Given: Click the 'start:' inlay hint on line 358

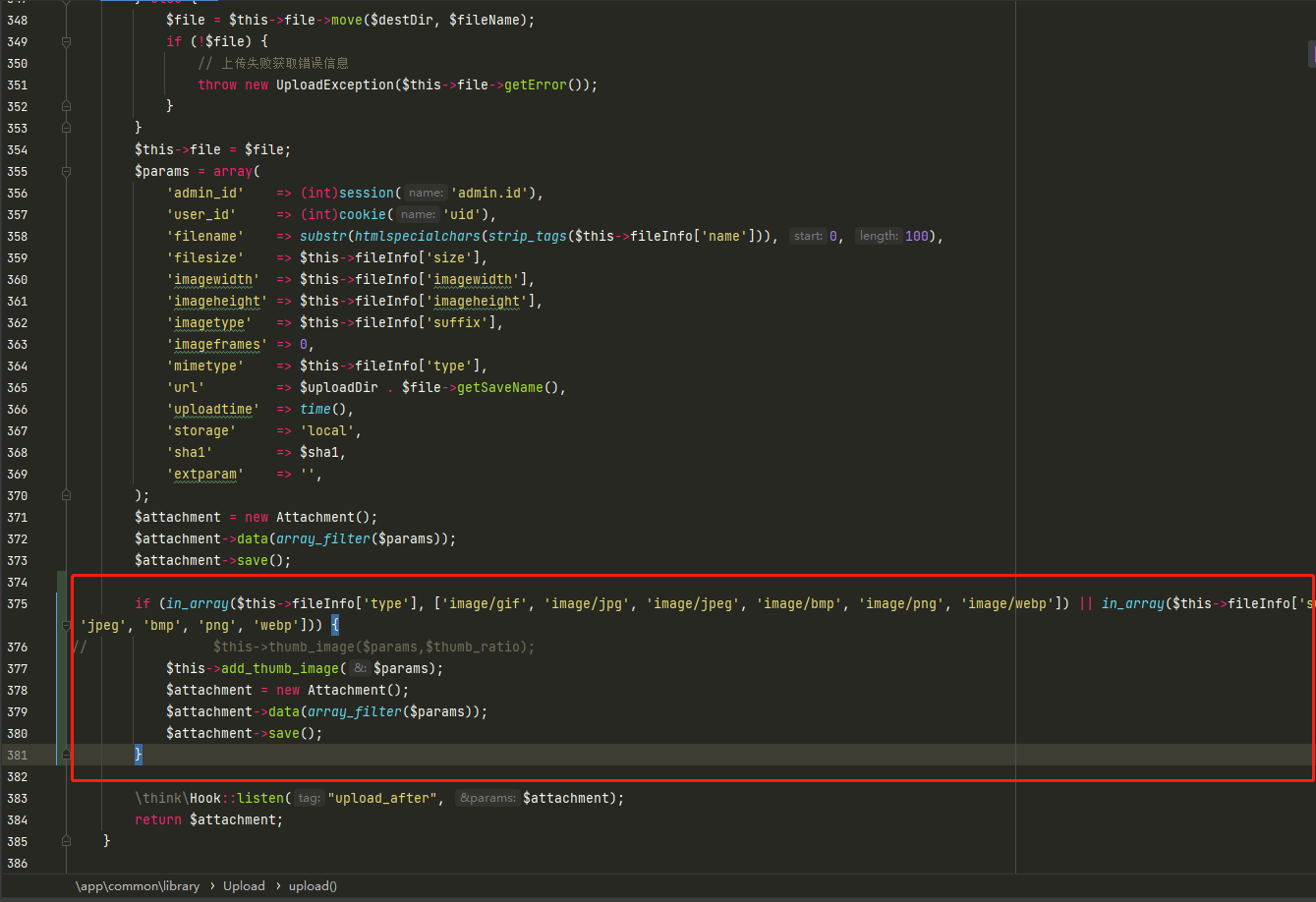Looking at the screenshot, I should pyautogui.click(x=808, y=236).
